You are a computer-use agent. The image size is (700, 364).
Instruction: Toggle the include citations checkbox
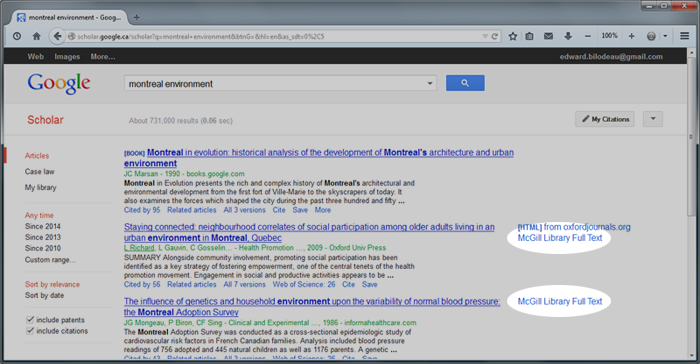[30, 331]
